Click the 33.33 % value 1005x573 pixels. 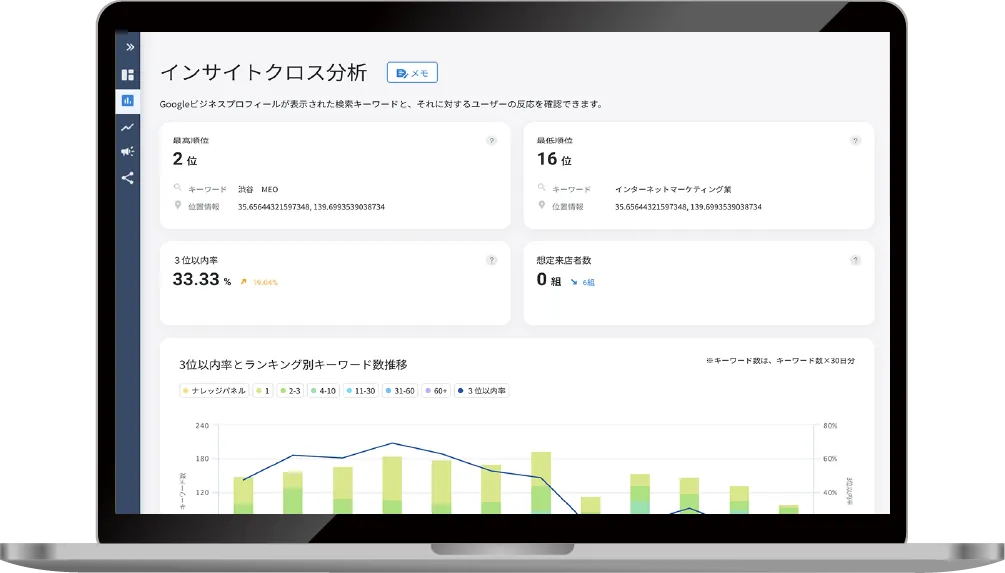click(x=202, y=279)
